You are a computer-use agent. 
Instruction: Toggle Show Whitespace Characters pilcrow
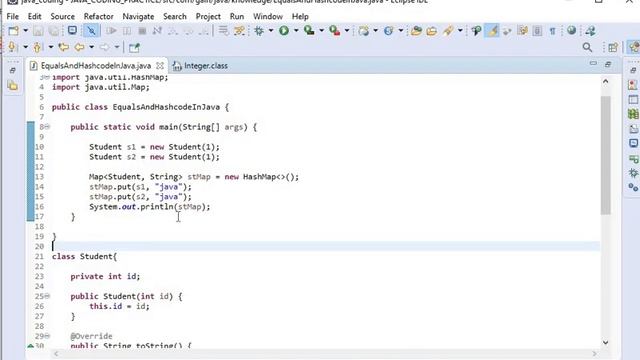(x=552, y=31)
